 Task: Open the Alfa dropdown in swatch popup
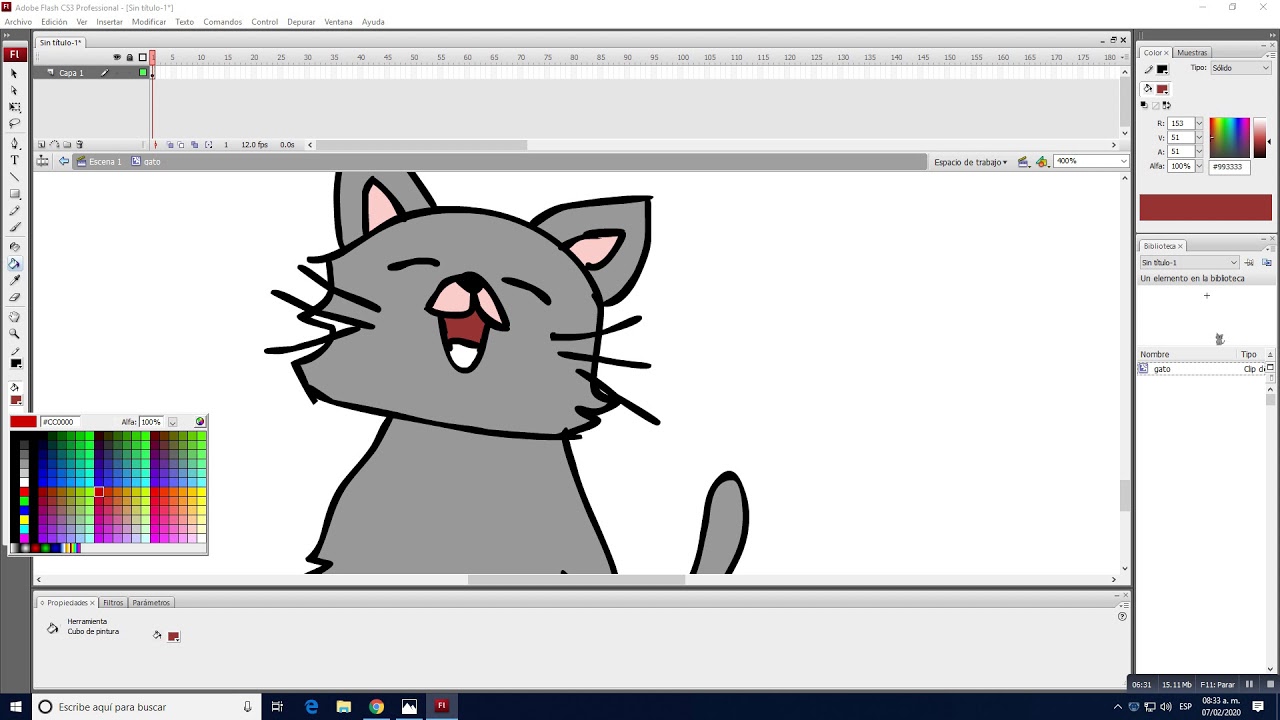coord(172,422)
